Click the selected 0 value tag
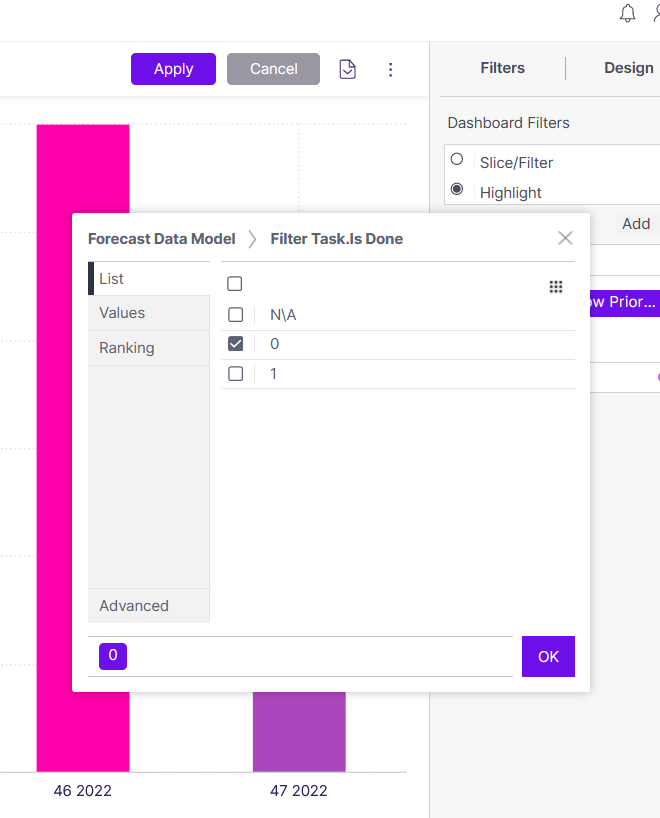Image resolution: width=660 pixels, height=818 pixels. point(113,656)
